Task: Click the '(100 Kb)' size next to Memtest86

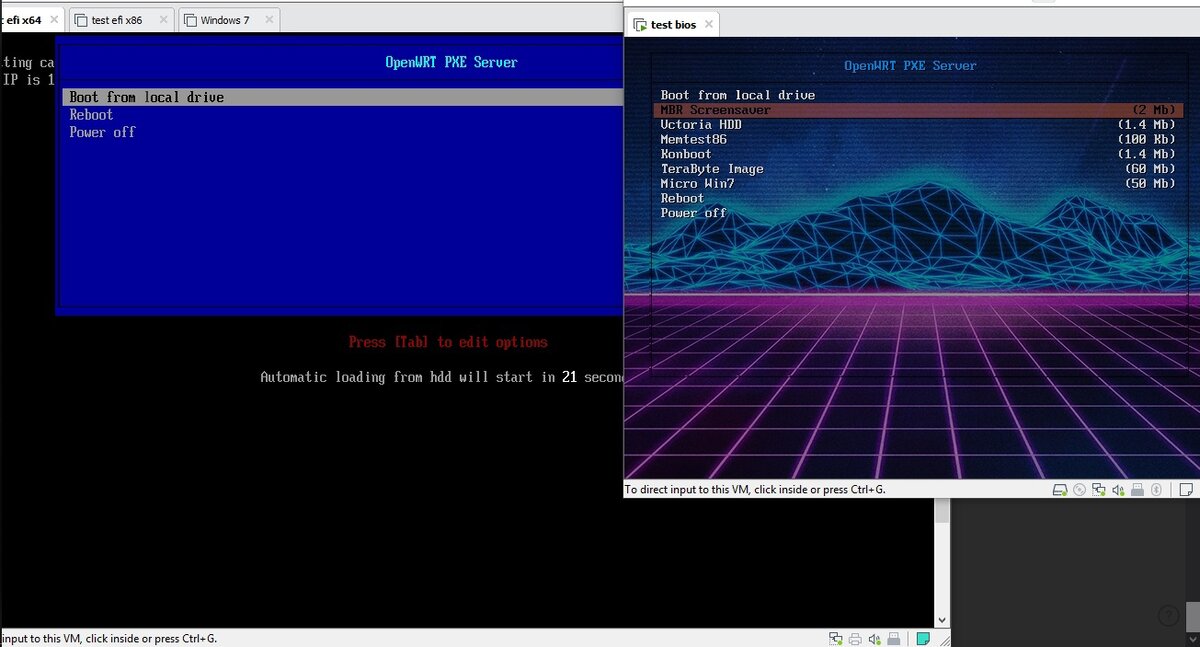Action: [1146, 139]
